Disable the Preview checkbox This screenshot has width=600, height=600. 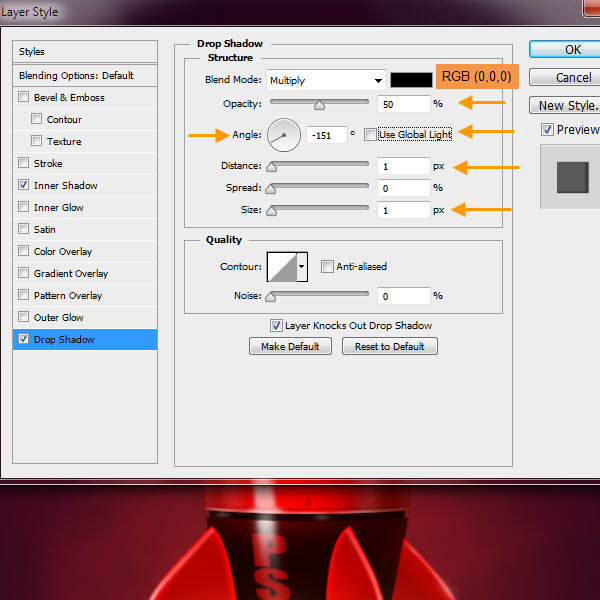[547, 130]
